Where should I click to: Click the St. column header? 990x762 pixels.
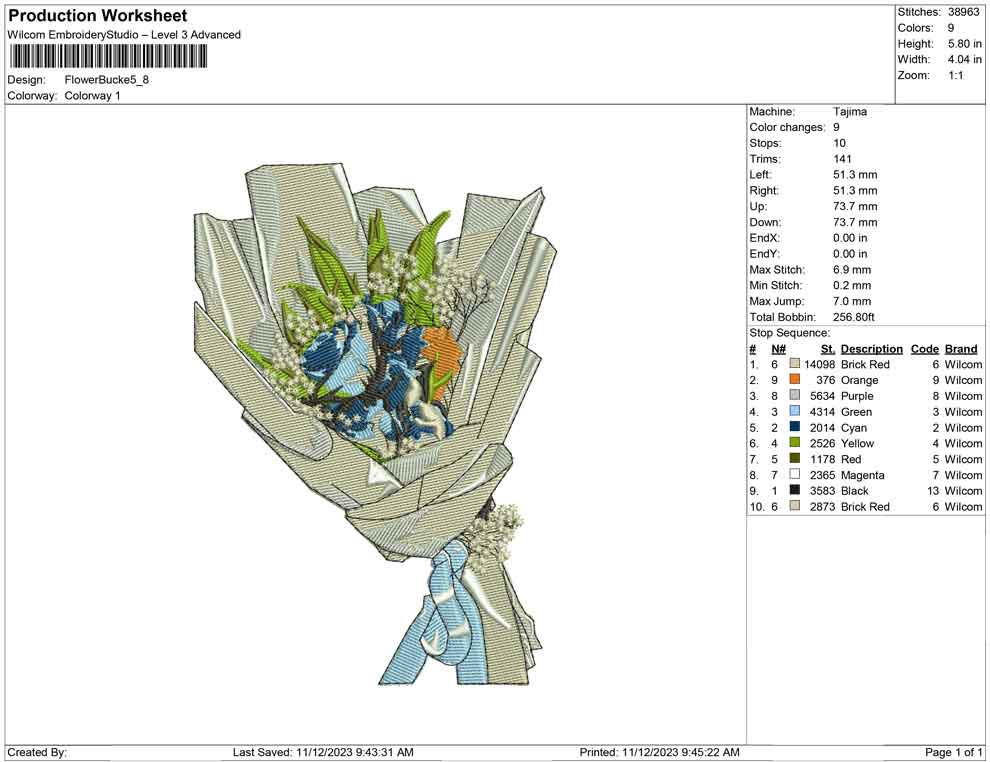[x=828, y=348]
